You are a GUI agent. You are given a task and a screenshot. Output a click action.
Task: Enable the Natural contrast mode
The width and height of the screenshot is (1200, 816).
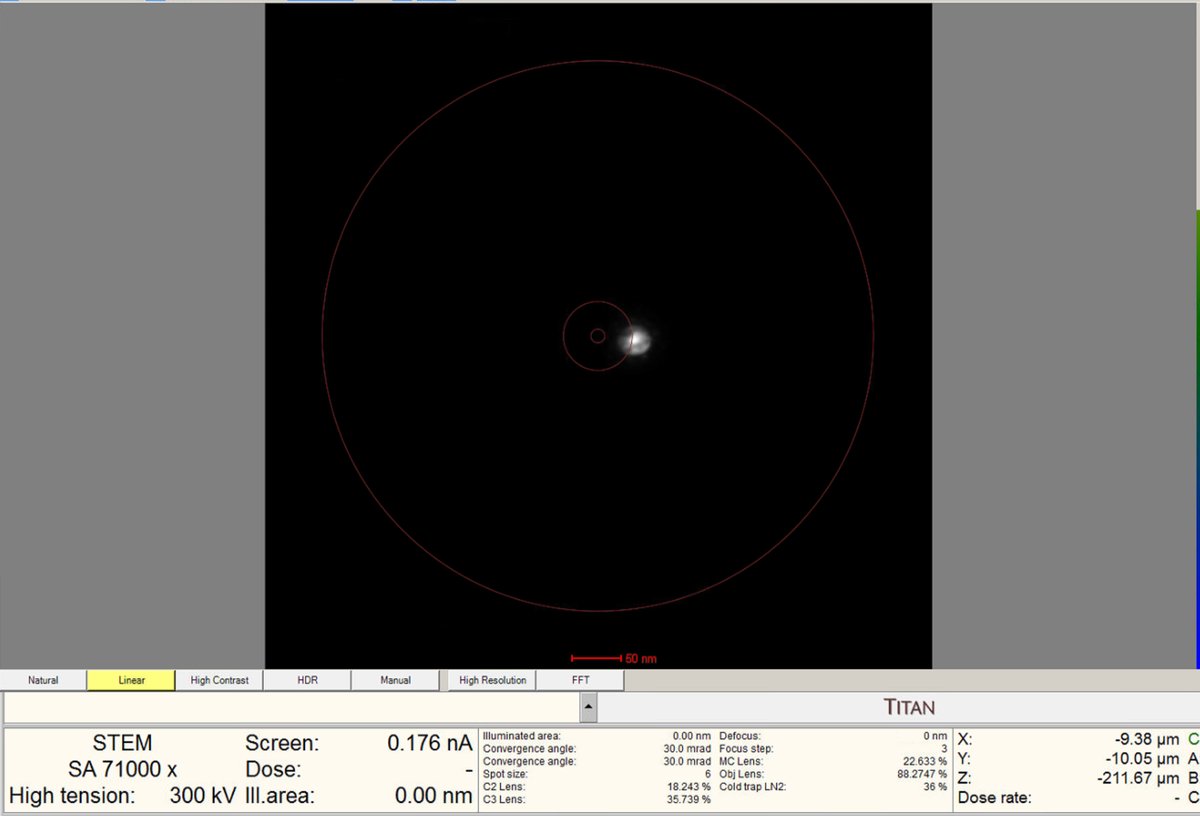43,679
